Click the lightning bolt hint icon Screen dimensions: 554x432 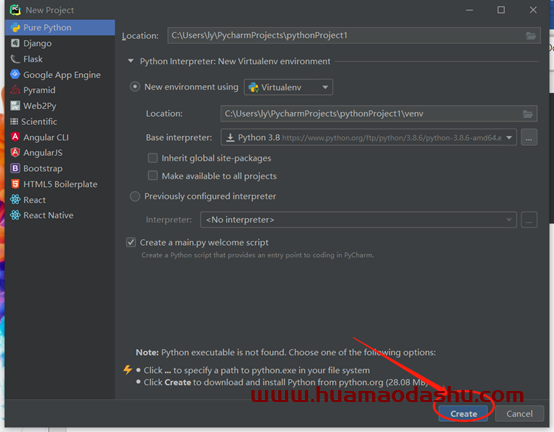[128, 370]
